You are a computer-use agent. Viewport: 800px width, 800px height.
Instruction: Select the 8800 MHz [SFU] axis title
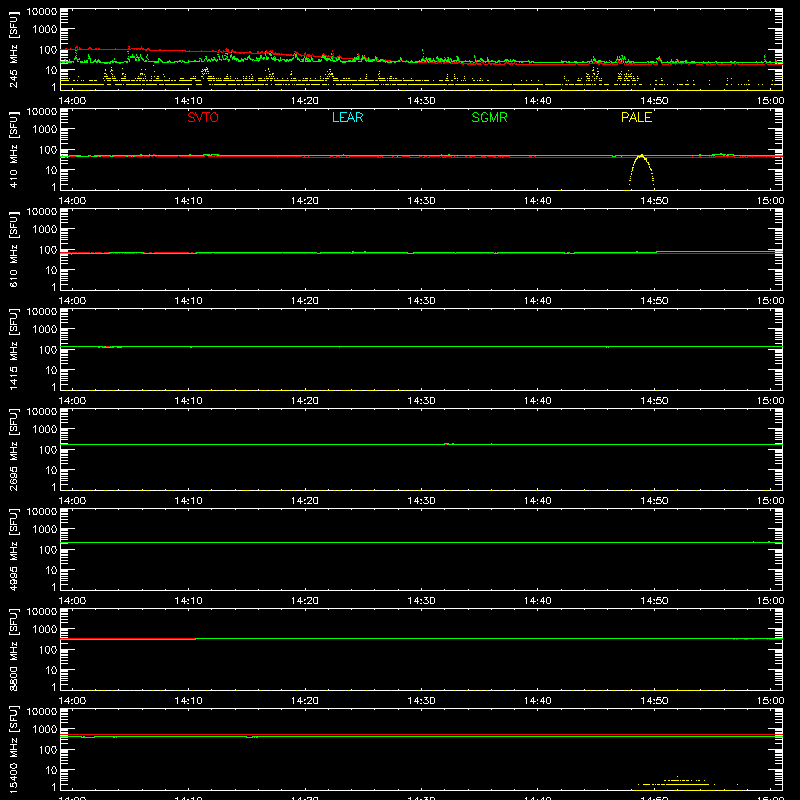(14, 649)
